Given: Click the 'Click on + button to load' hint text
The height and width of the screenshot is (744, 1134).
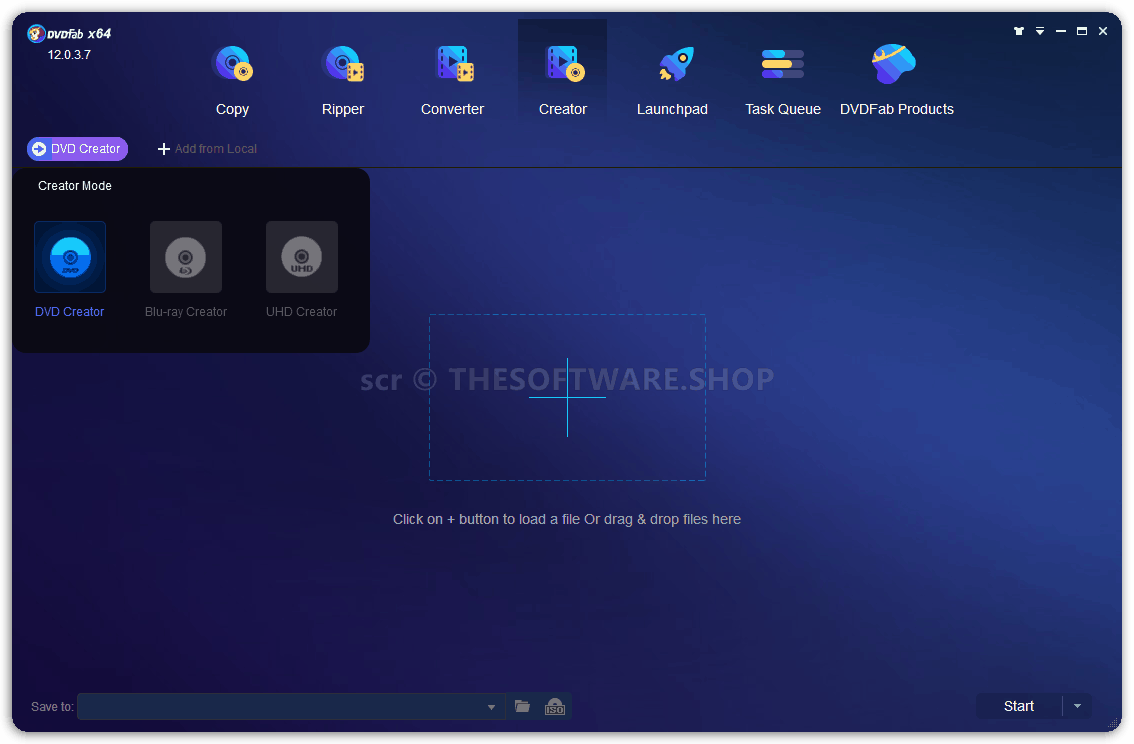Looking at the screenshot, I should pyautogui.click(x=567, y=519).
